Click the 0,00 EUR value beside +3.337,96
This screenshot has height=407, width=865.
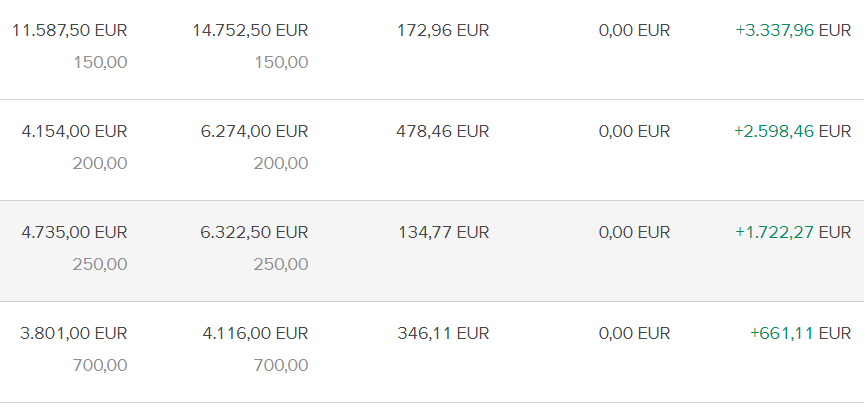point(634,30)
